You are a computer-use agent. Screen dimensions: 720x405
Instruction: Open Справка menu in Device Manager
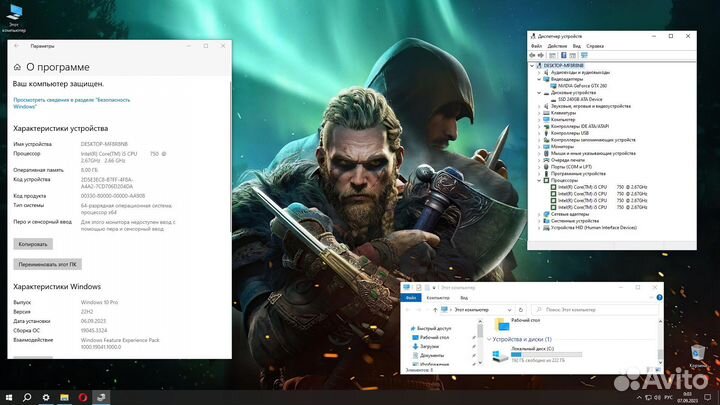[595, 46]
